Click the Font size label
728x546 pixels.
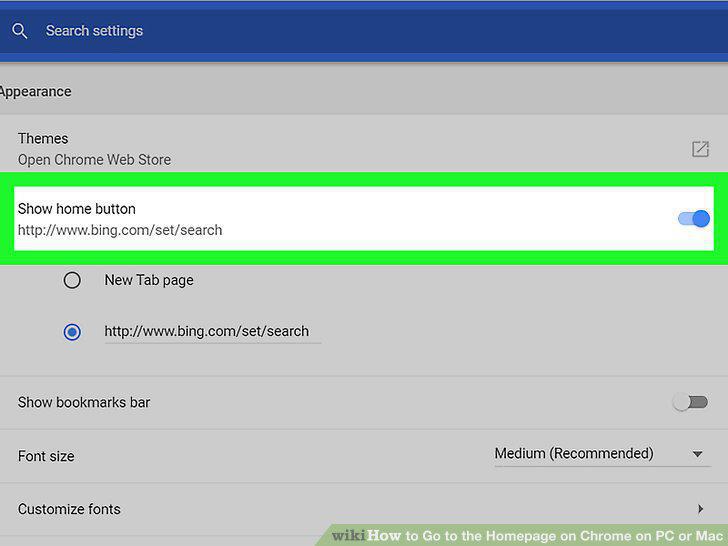coord(46,456)
